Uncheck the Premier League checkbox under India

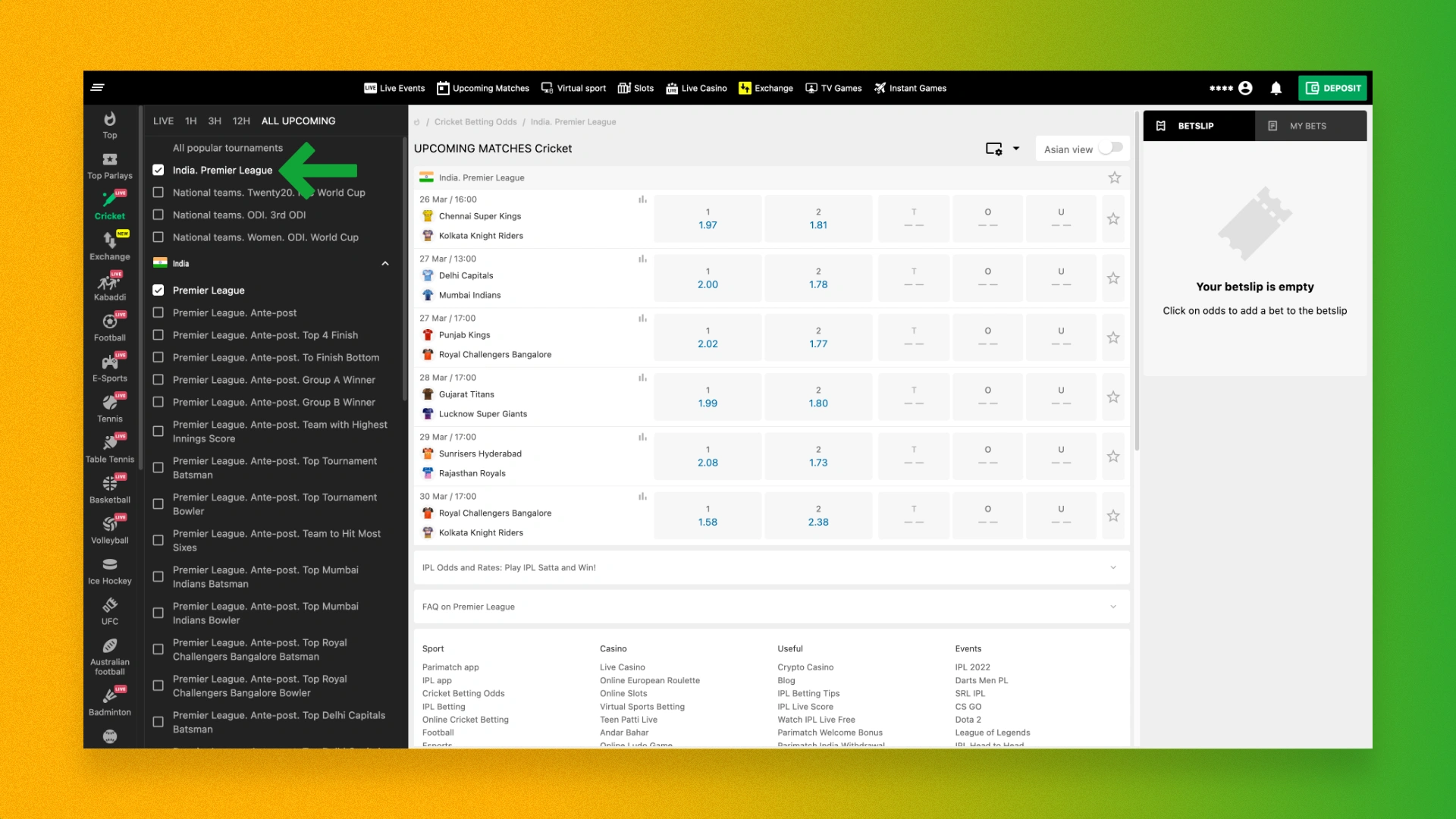click(x=158, y=290)
